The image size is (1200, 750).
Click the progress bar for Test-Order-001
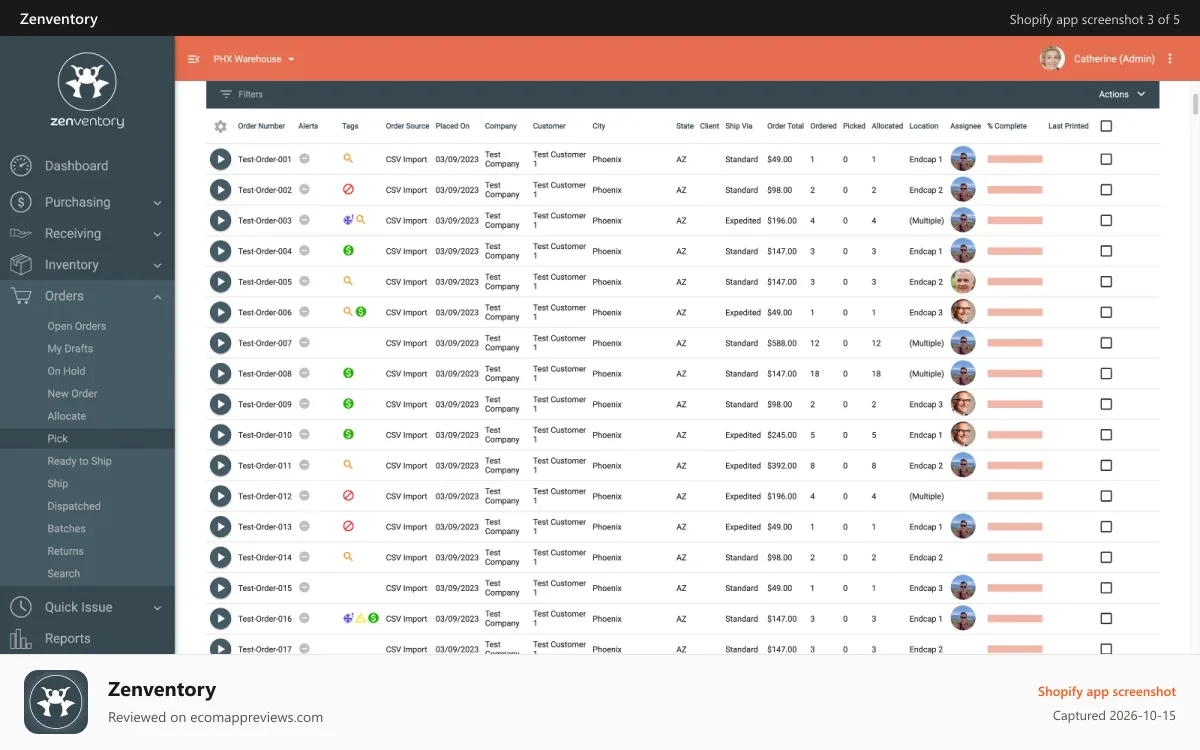click(1015, 159)
